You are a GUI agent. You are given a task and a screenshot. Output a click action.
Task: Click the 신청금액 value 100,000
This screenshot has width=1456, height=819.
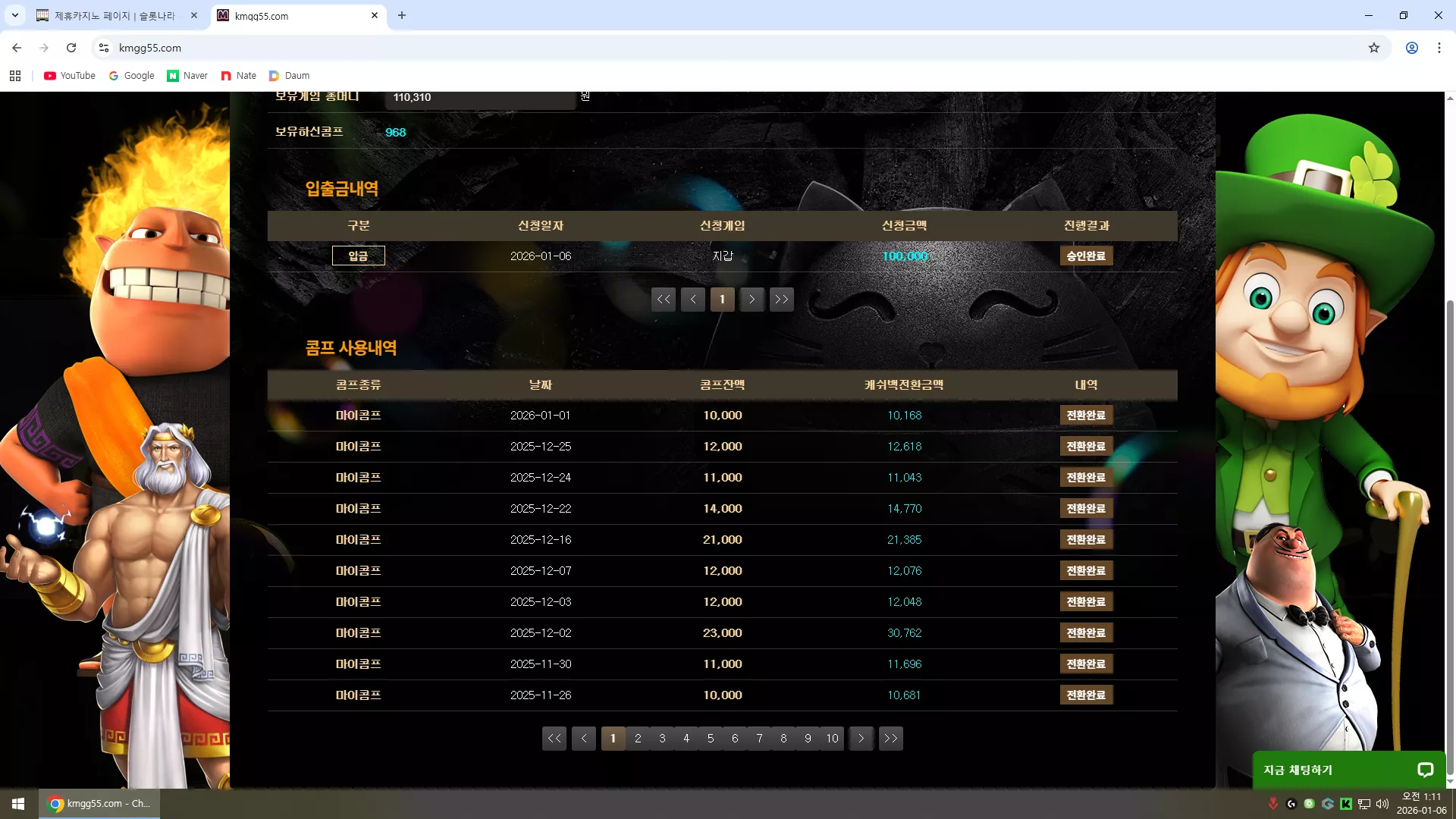(x=905, y=256)
